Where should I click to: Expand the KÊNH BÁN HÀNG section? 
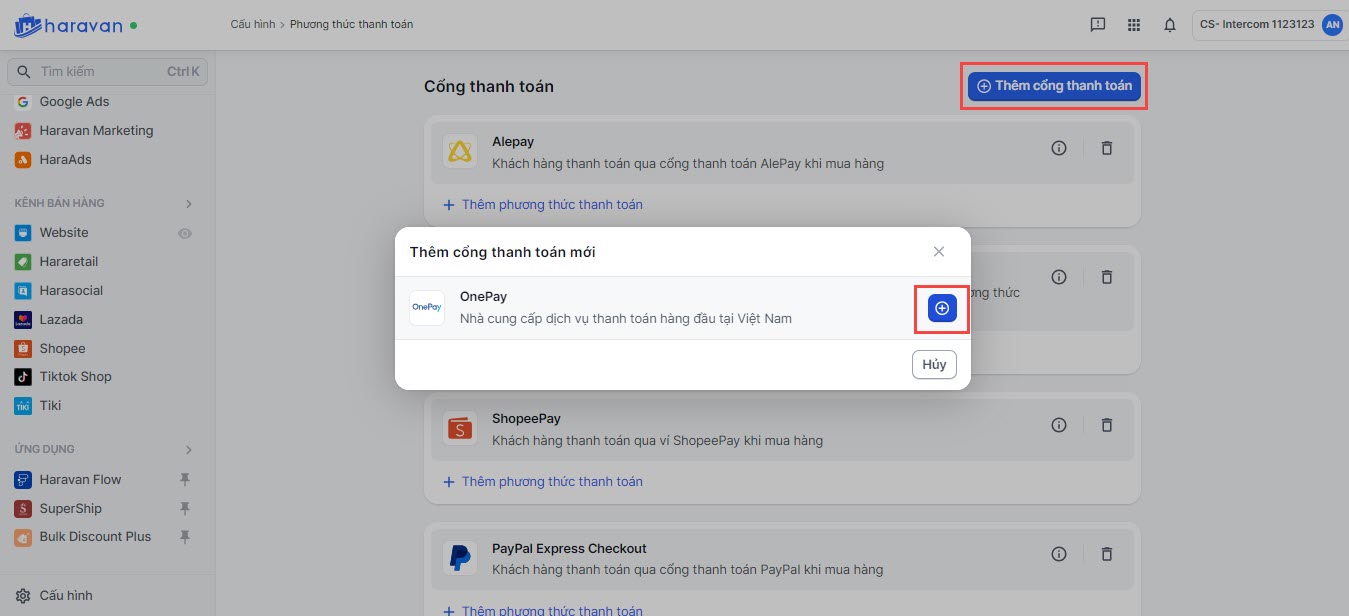[x=189, y=204]
